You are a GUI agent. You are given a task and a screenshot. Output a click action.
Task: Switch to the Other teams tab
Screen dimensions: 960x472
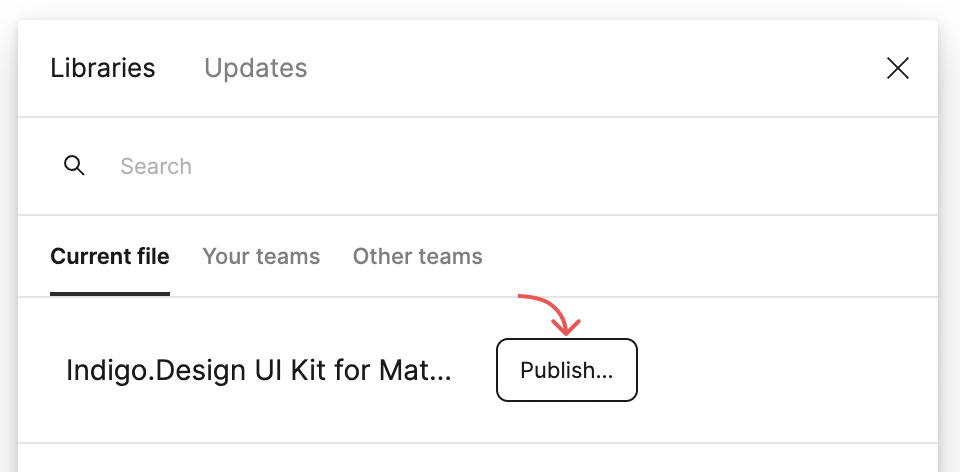418,256
